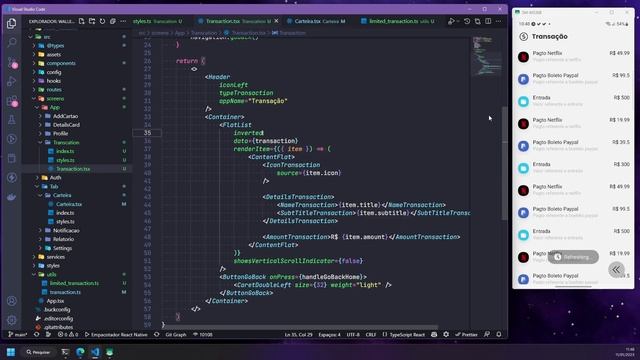Open the Explorer more actions menu

click(x=123, y=21)
